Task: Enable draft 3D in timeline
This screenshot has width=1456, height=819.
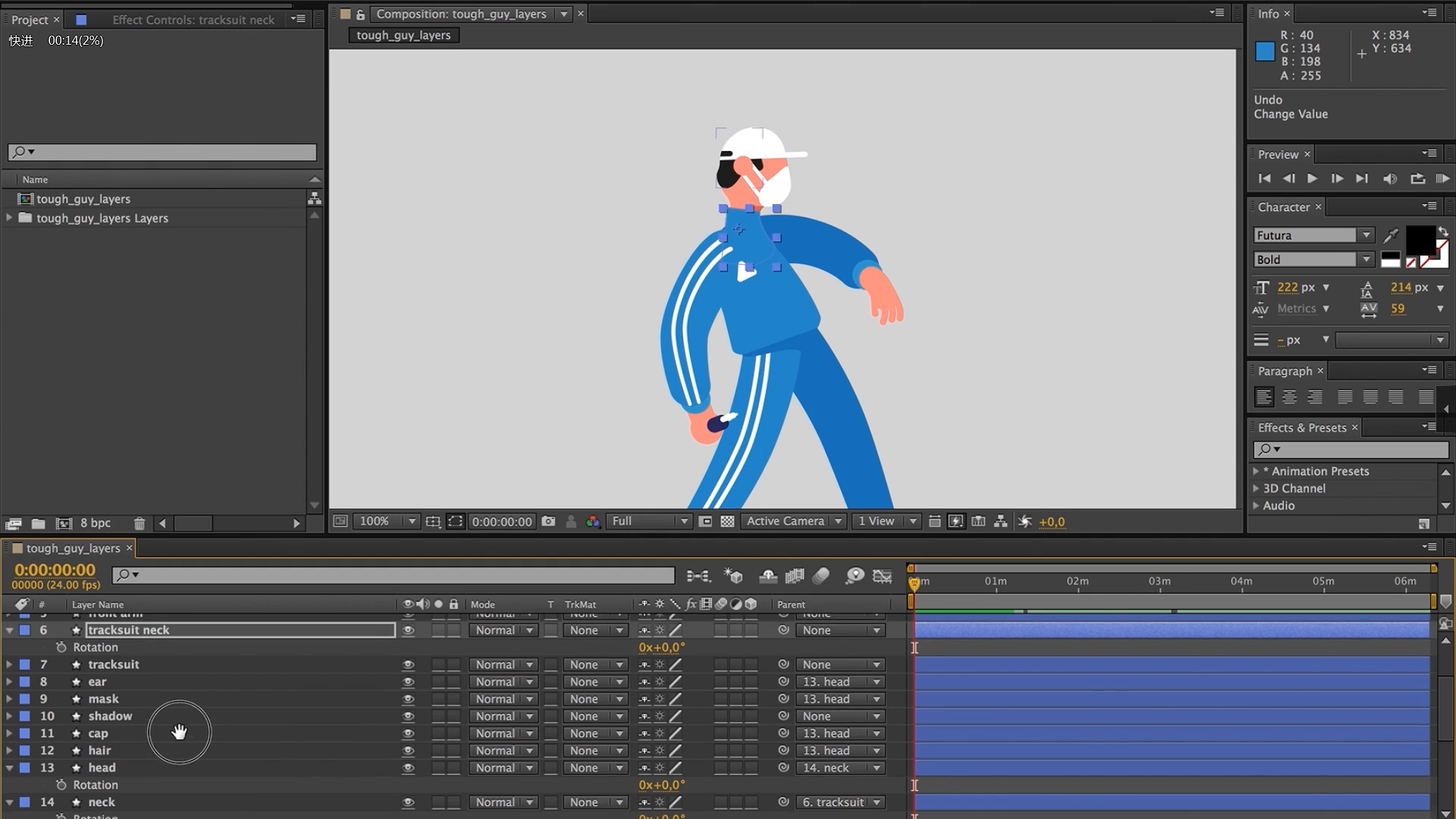Action: coord(733,576)
